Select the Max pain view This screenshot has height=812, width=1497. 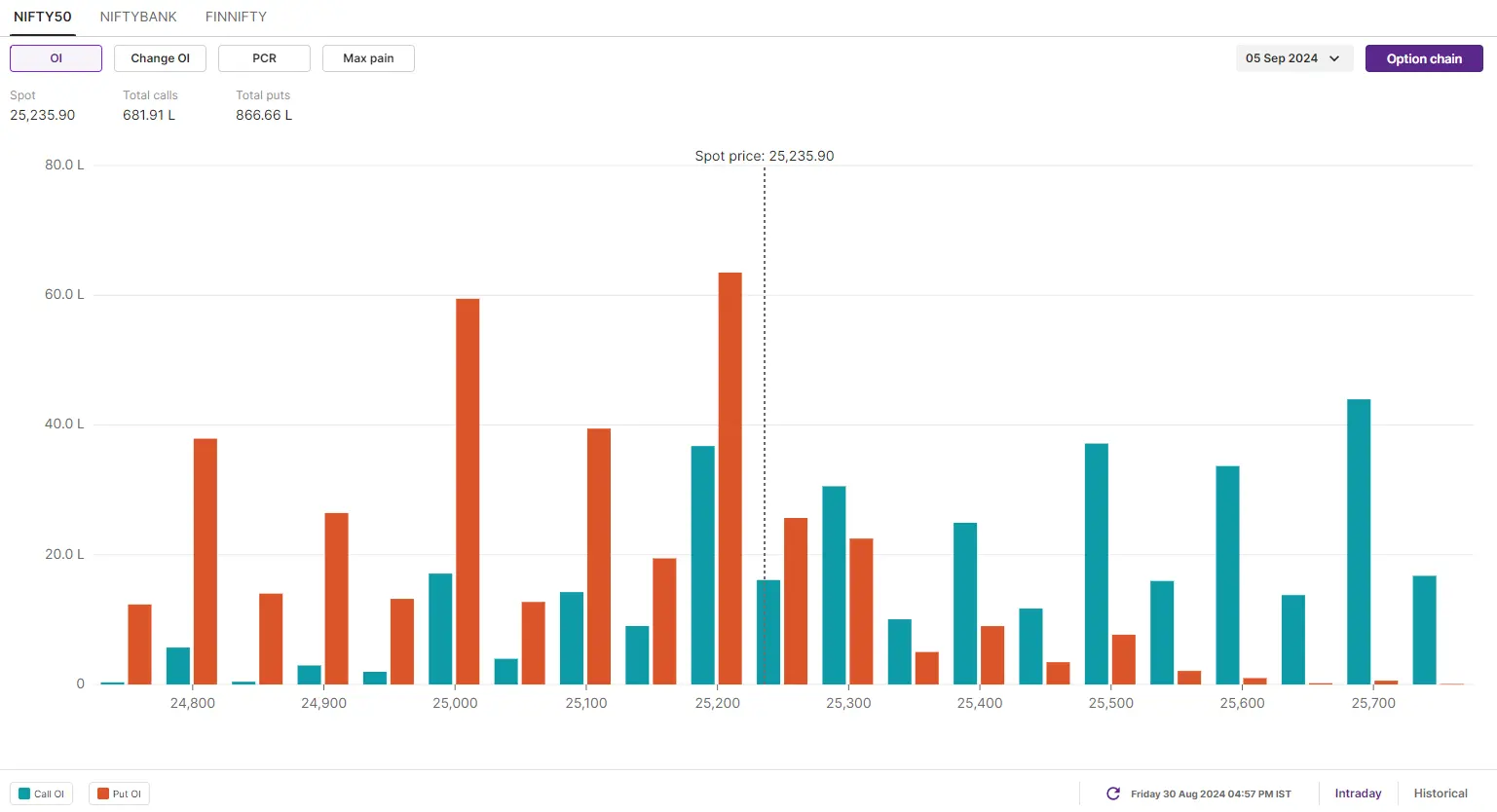coord(368,58)
